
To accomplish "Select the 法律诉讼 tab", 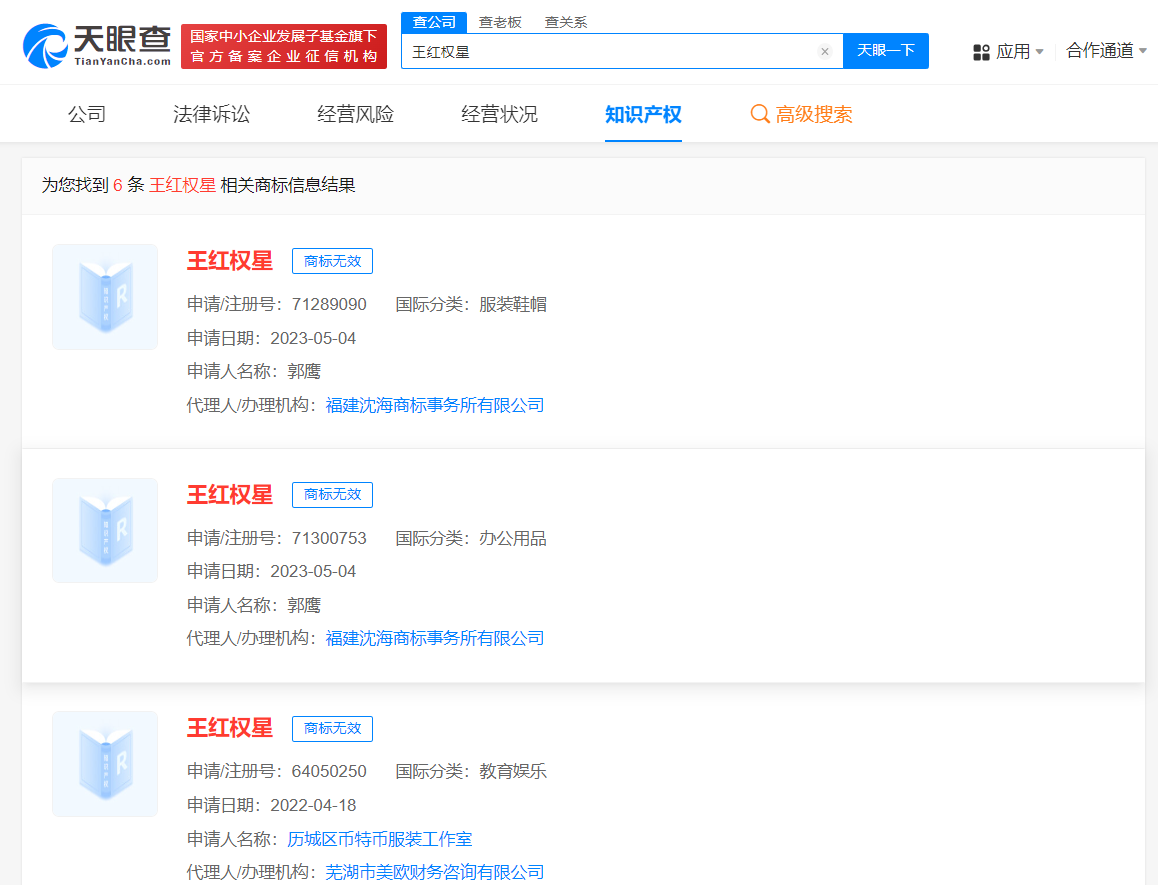I will pyautogui.click(x=210, y=114).
